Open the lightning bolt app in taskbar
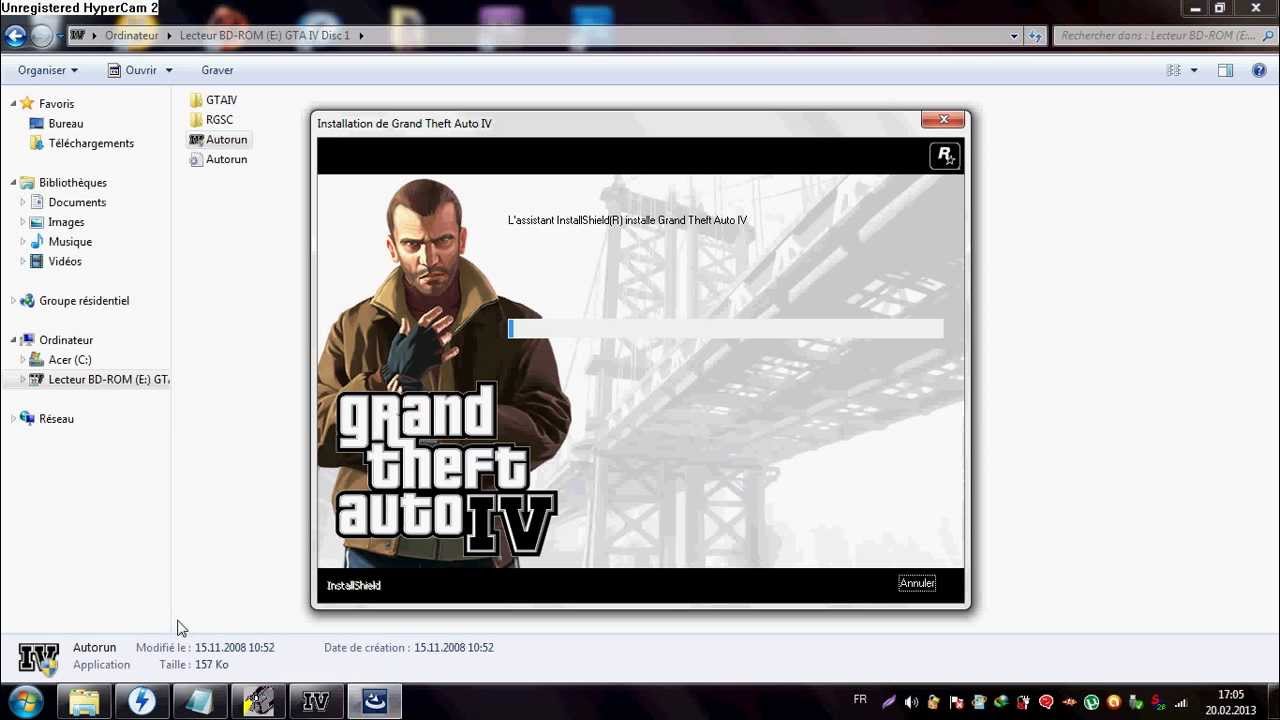1280x720 pixels. (x=142, y=701)
